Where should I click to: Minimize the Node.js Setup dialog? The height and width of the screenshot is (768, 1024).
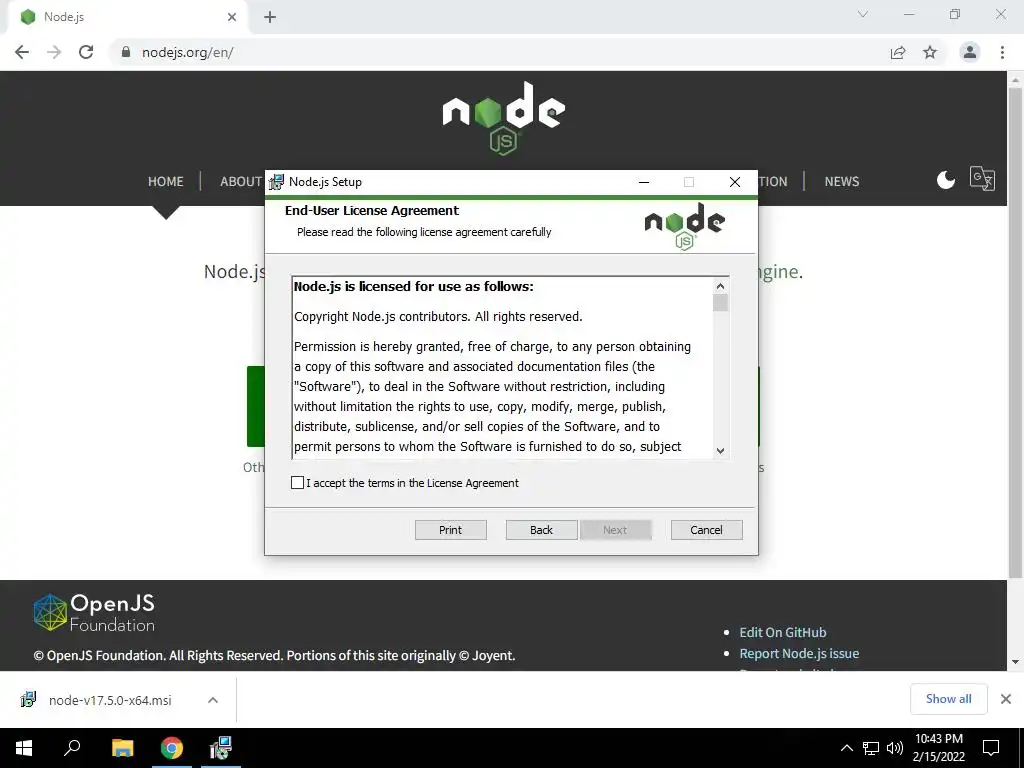644,182
